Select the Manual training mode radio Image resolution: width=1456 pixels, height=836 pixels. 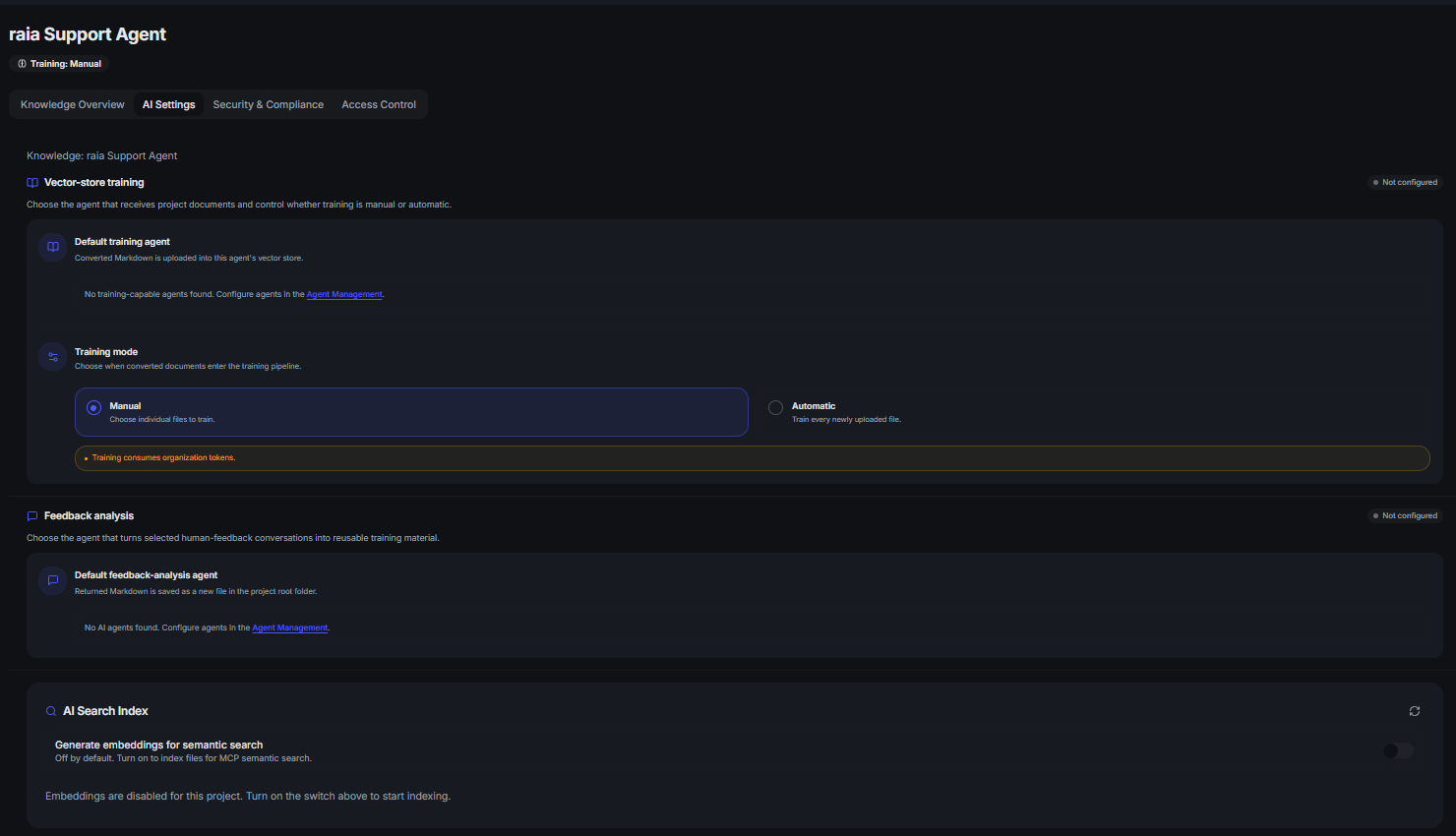(x=93, y=407)
